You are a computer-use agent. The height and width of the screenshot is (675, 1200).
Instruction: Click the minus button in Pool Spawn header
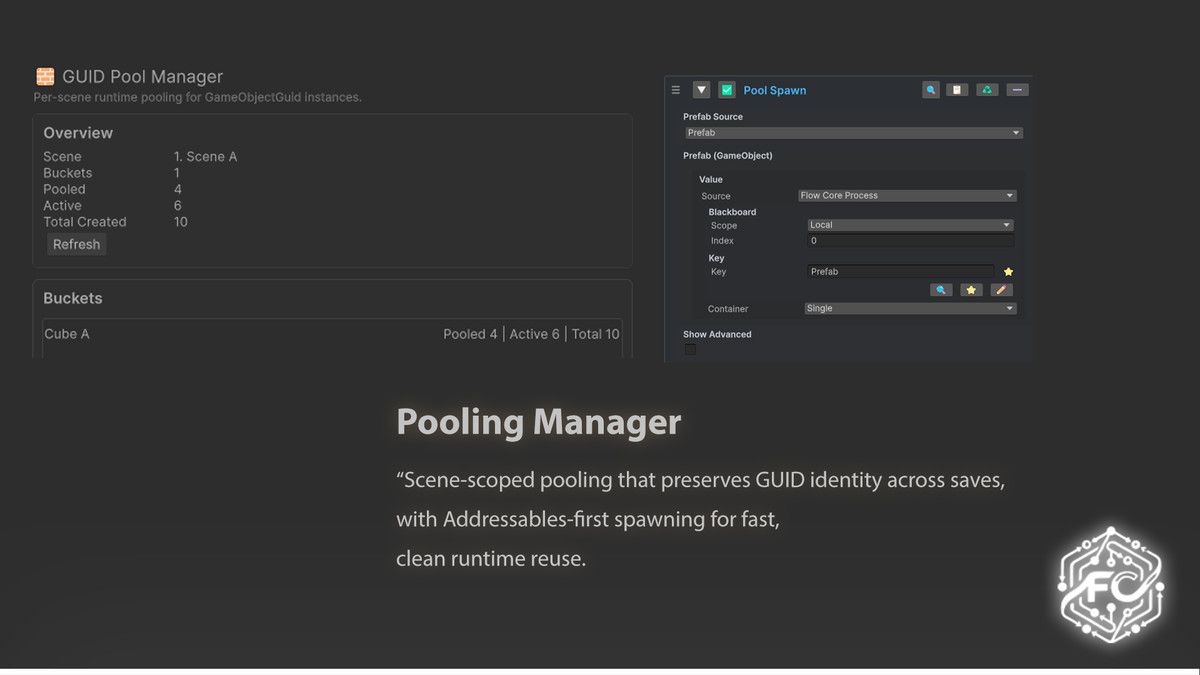pyautogui.click(x=1017, y=90)
